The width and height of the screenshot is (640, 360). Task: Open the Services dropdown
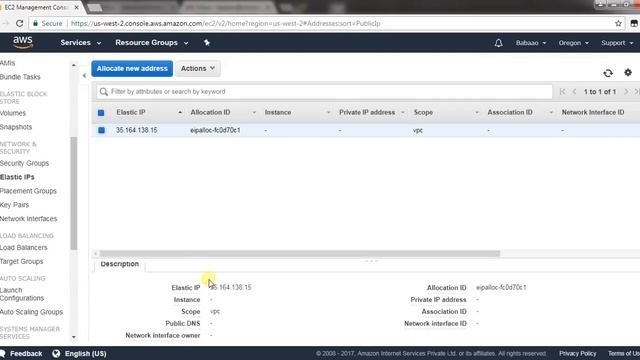(80, 42)
